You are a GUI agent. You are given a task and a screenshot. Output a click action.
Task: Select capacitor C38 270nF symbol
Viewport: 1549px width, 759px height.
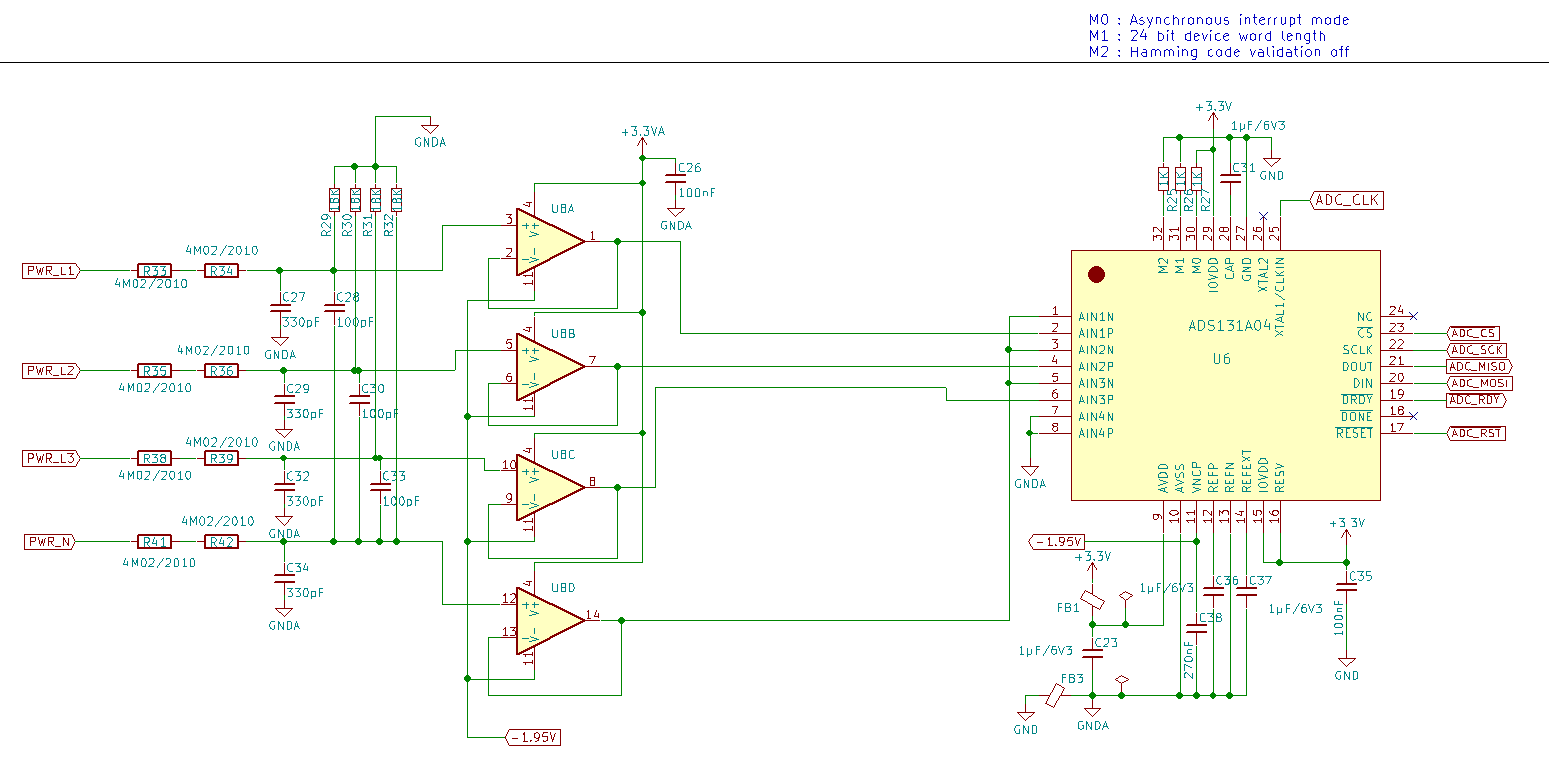tap(1195, 629)
